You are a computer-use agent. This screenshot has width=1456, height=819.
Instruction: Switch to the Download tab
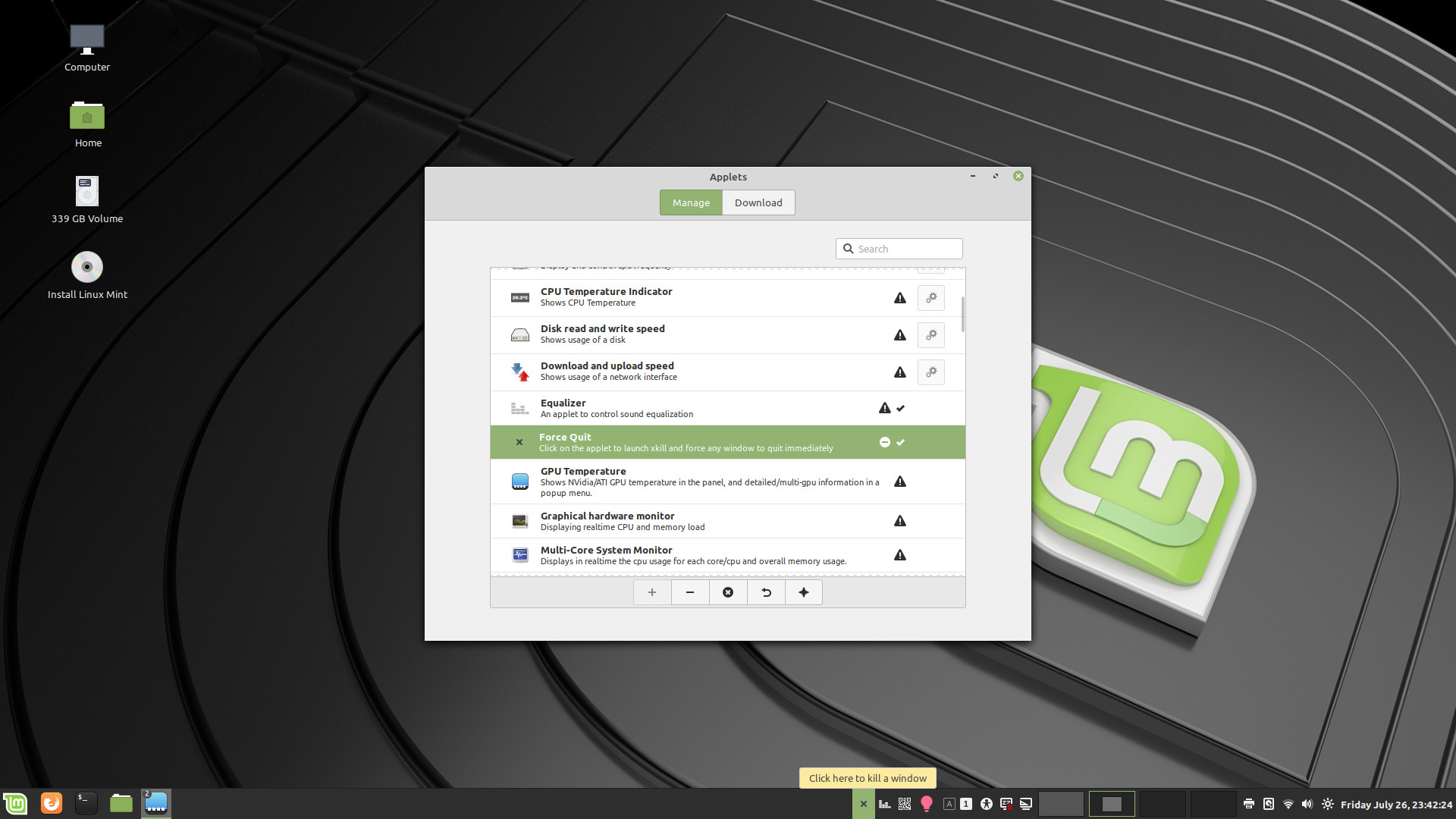(758, 202)
